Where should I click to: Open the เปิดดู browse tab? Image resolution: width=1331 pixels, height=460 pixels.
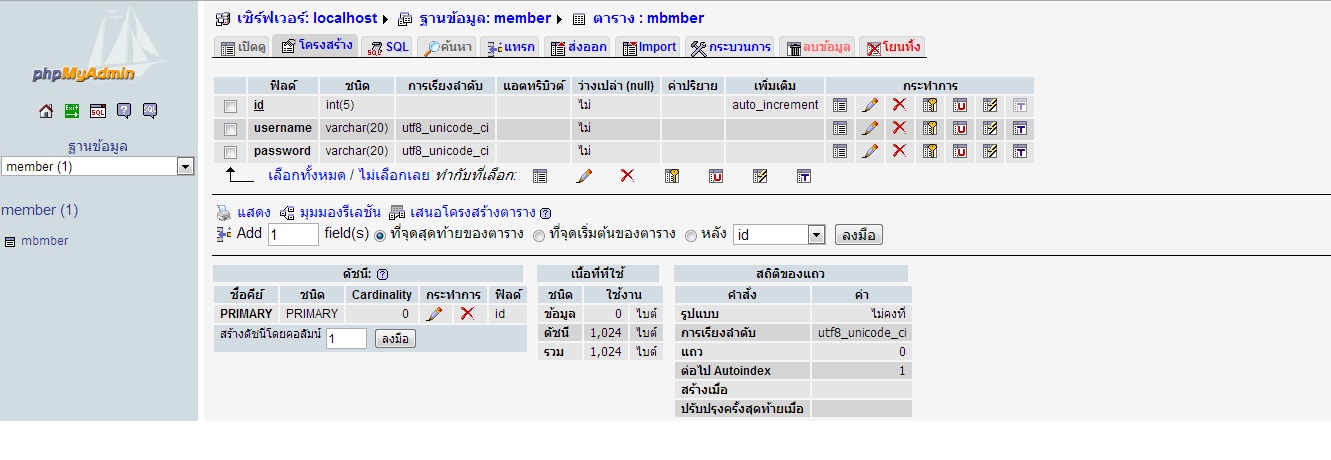(x=242, y=47)
